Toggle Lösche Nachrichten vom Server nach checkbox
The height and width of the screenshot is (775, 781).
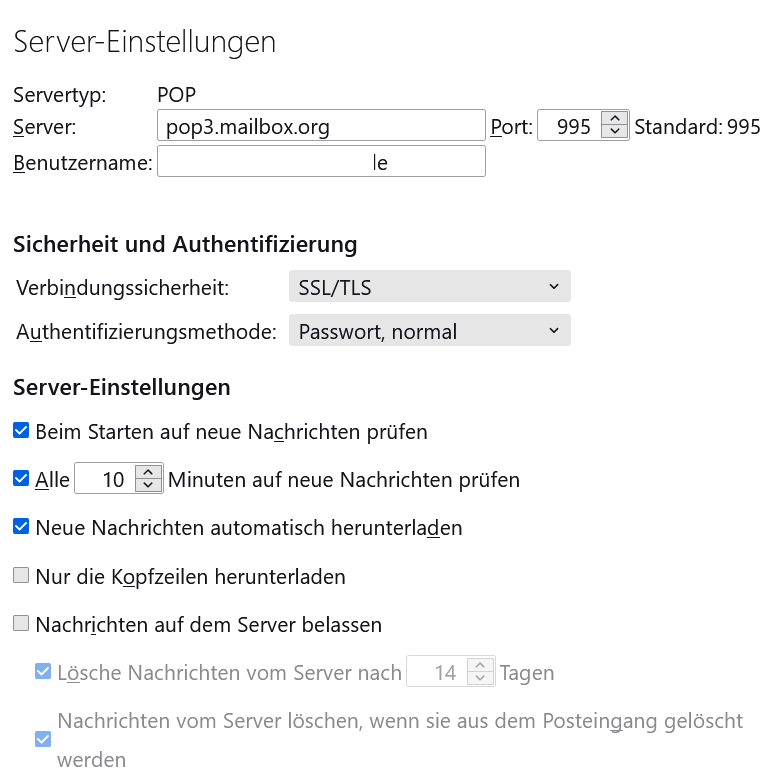[x=43, y=671]
